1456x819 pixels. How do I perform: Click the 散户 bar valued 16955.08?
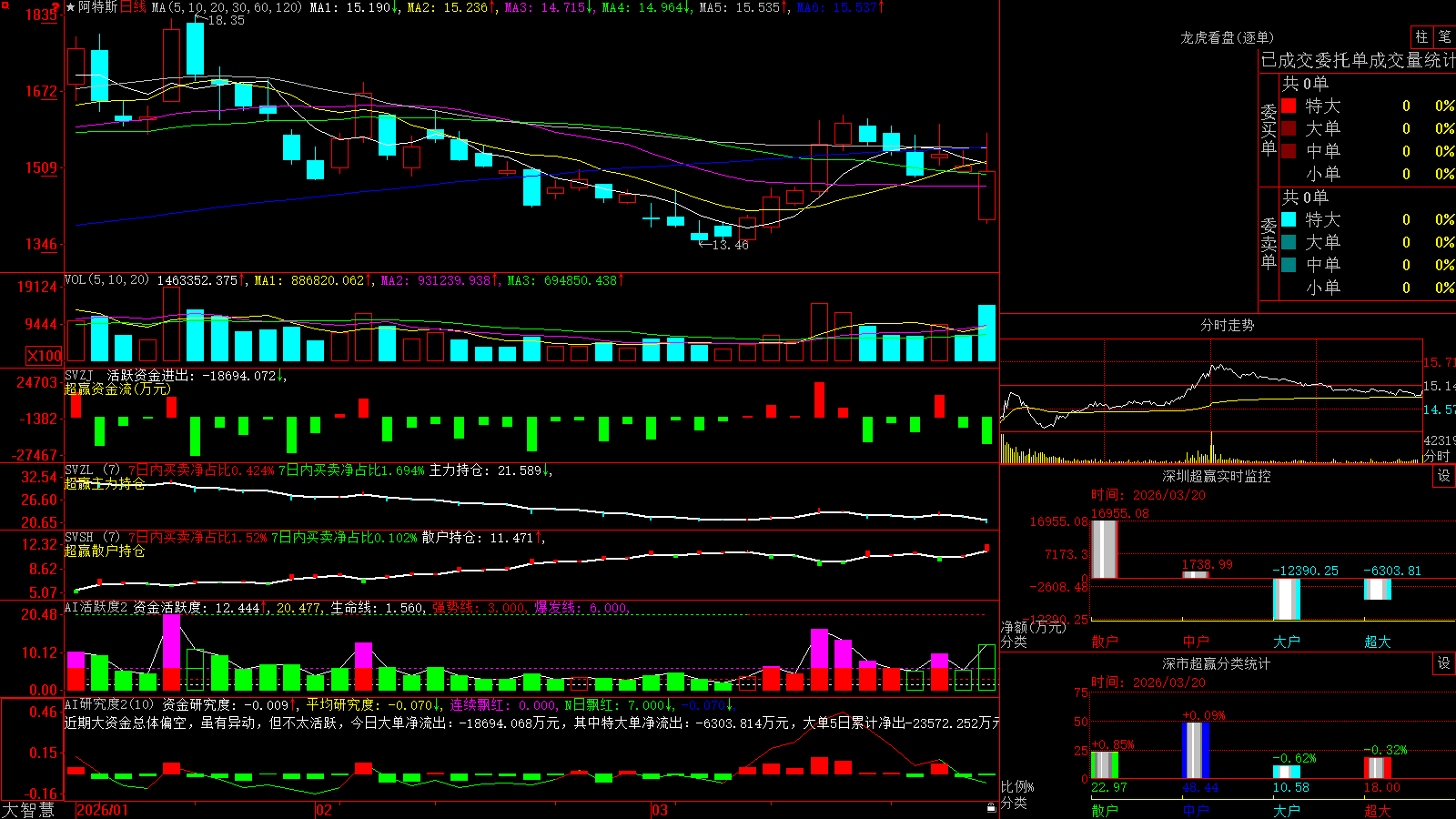point(1105,549)
